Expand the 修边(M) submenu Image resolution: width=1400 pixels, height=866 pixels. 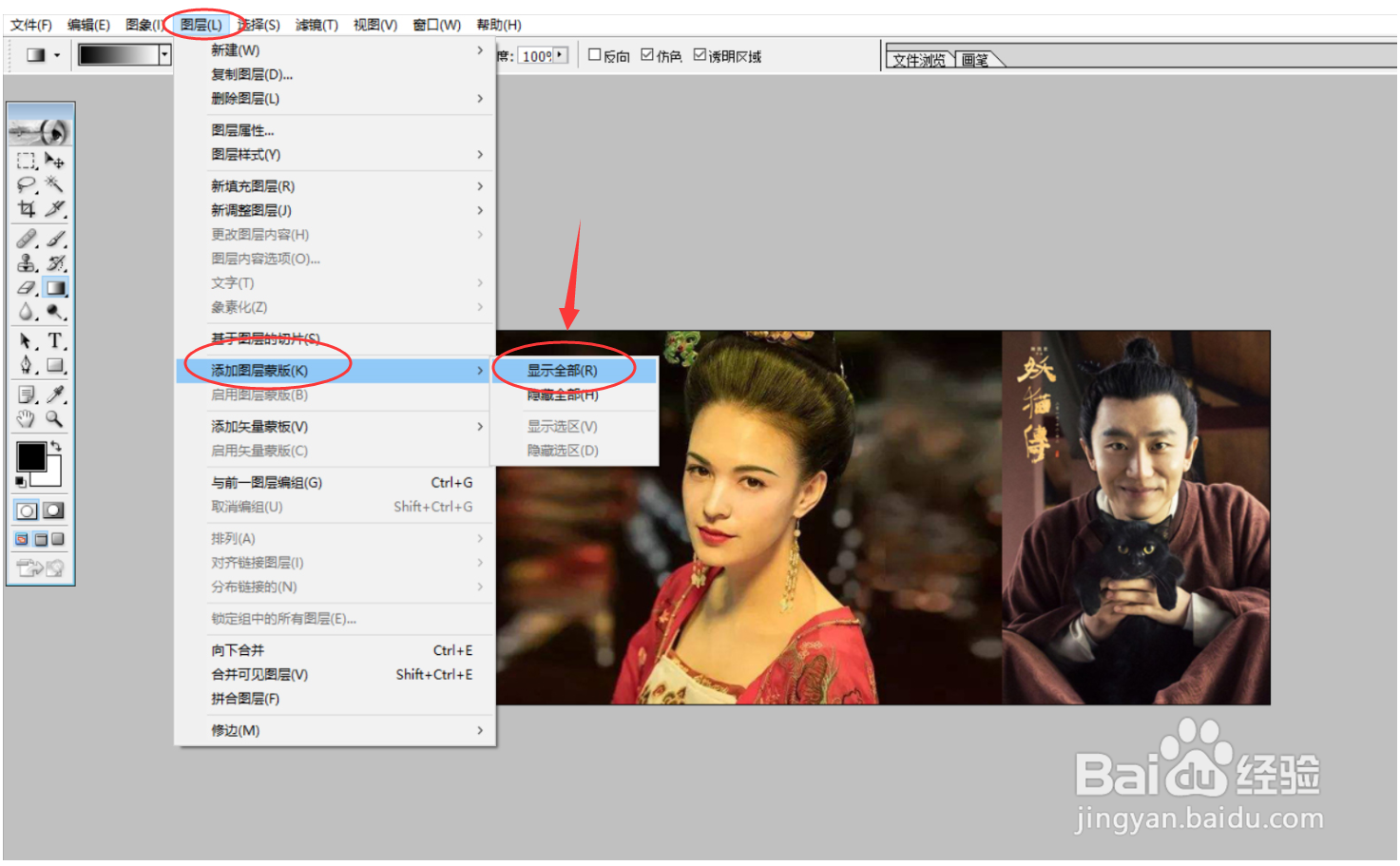[335, 731]
